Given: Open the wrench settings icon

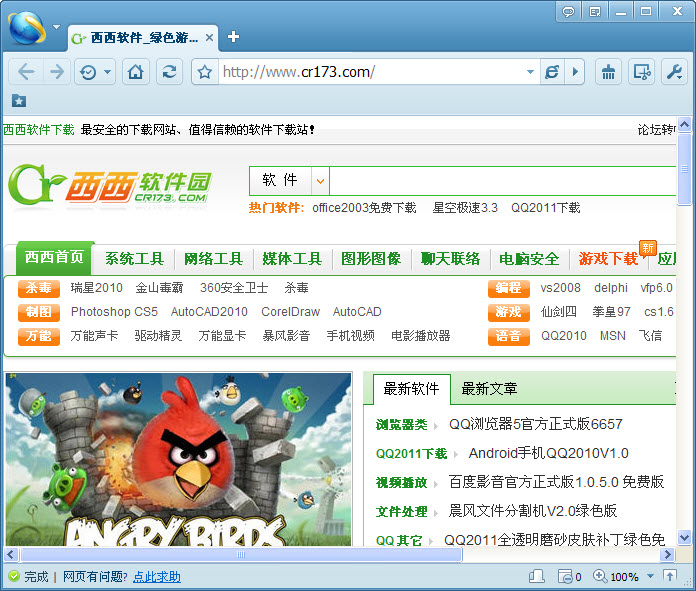Looking at the screenshot, I should coord(675,71).
